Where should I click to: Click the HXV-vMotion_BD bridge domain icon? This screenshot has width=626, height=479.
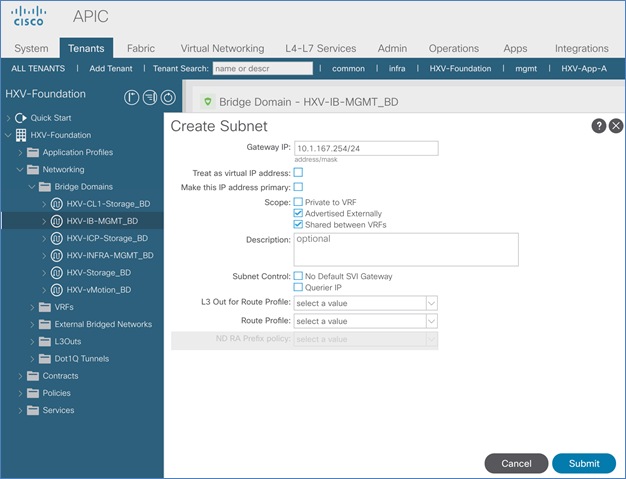pyautogui.click(x=57, y=290)
